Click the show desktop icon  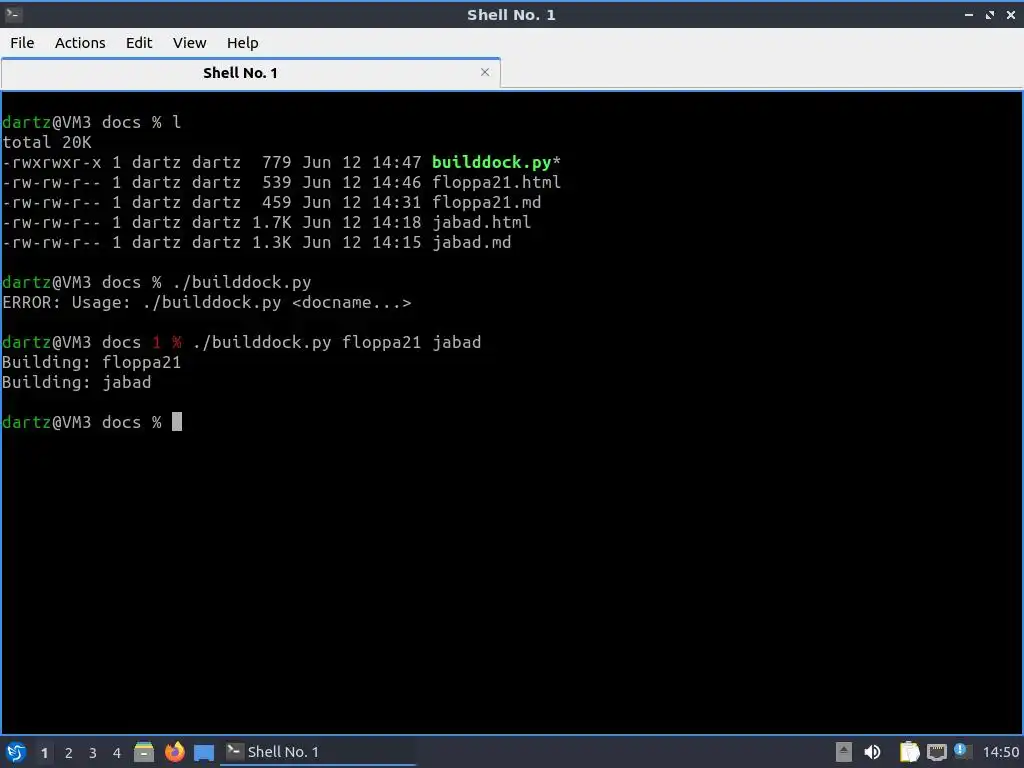(204, 753)
